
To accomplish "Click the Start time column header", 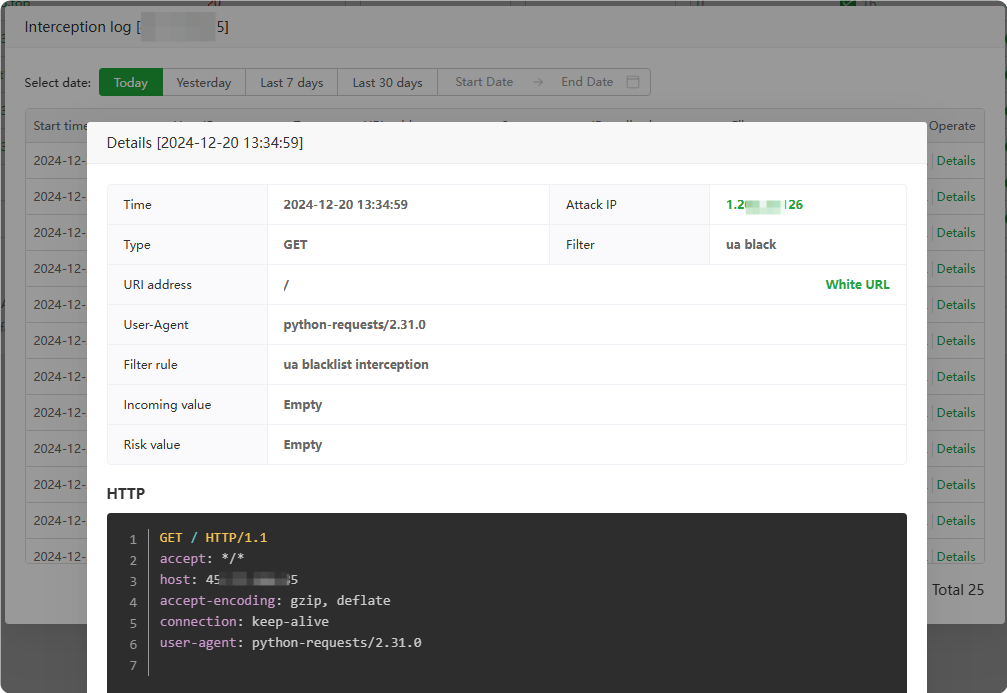I will coord(60,126).
